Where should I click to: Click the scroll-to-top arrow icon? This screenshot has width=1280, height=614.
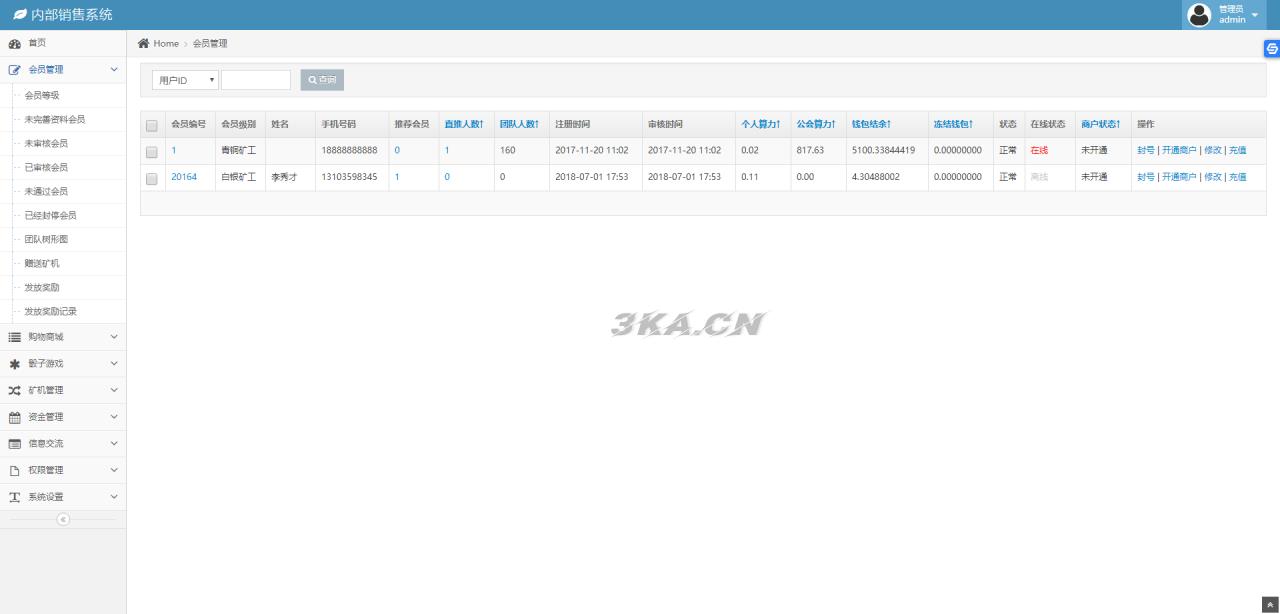pyautogui.click(x=1270, y=605)
